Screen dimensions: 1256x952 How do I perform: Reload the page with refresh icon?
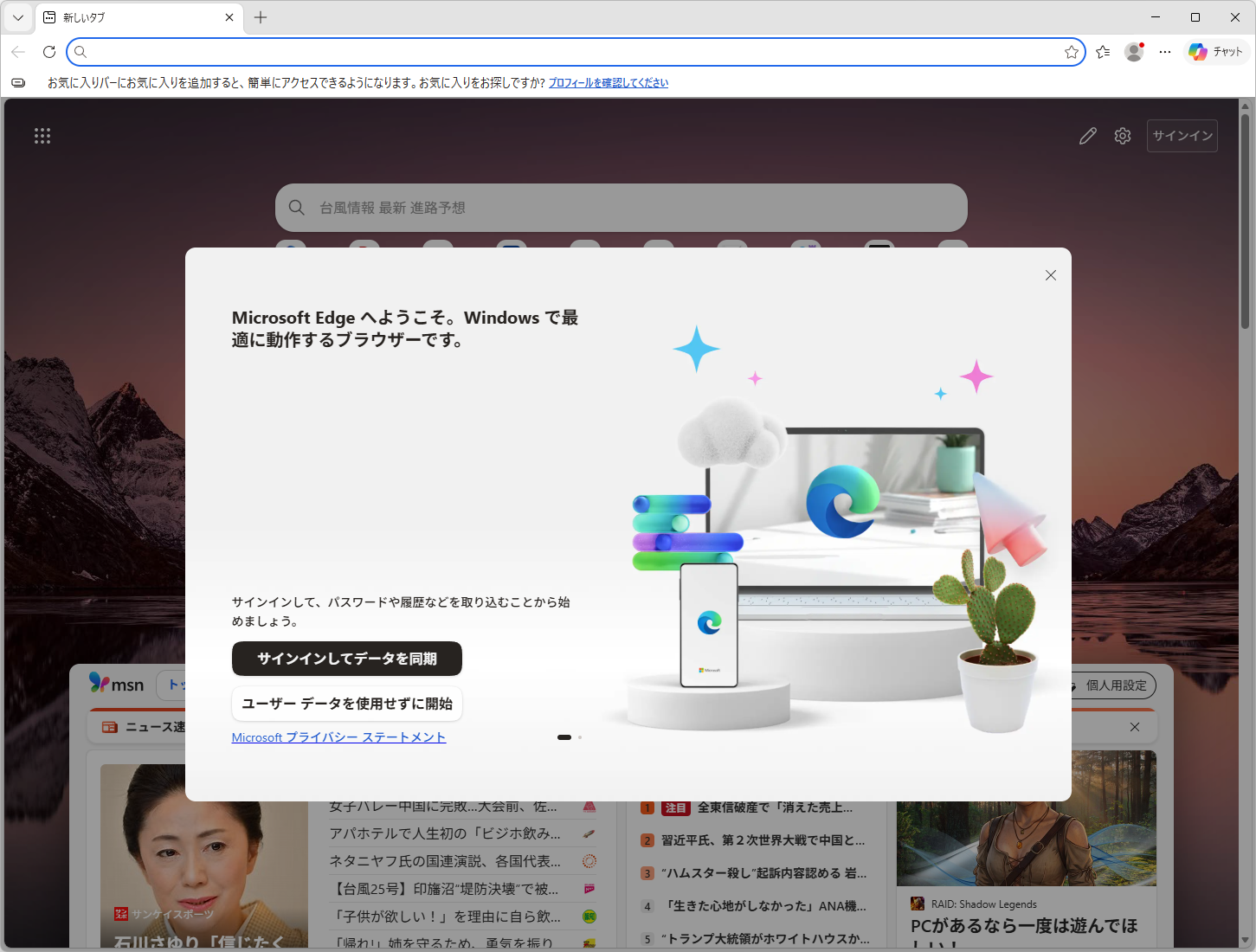49,52
